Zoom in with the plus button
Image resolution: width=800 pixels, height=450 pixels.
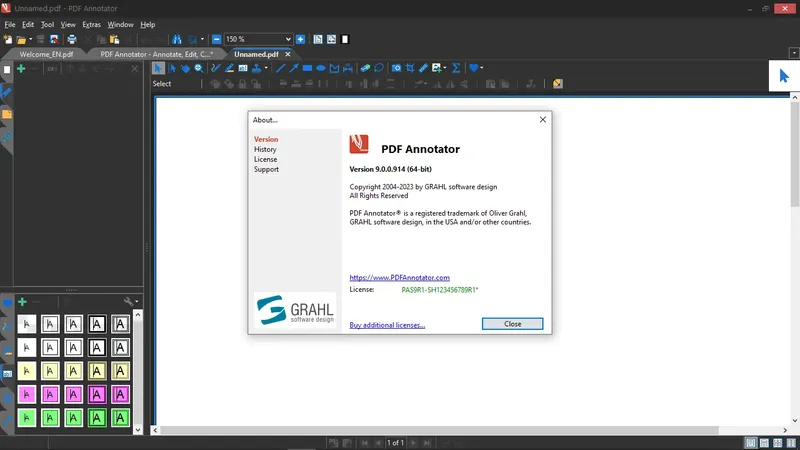pos(301,39)
